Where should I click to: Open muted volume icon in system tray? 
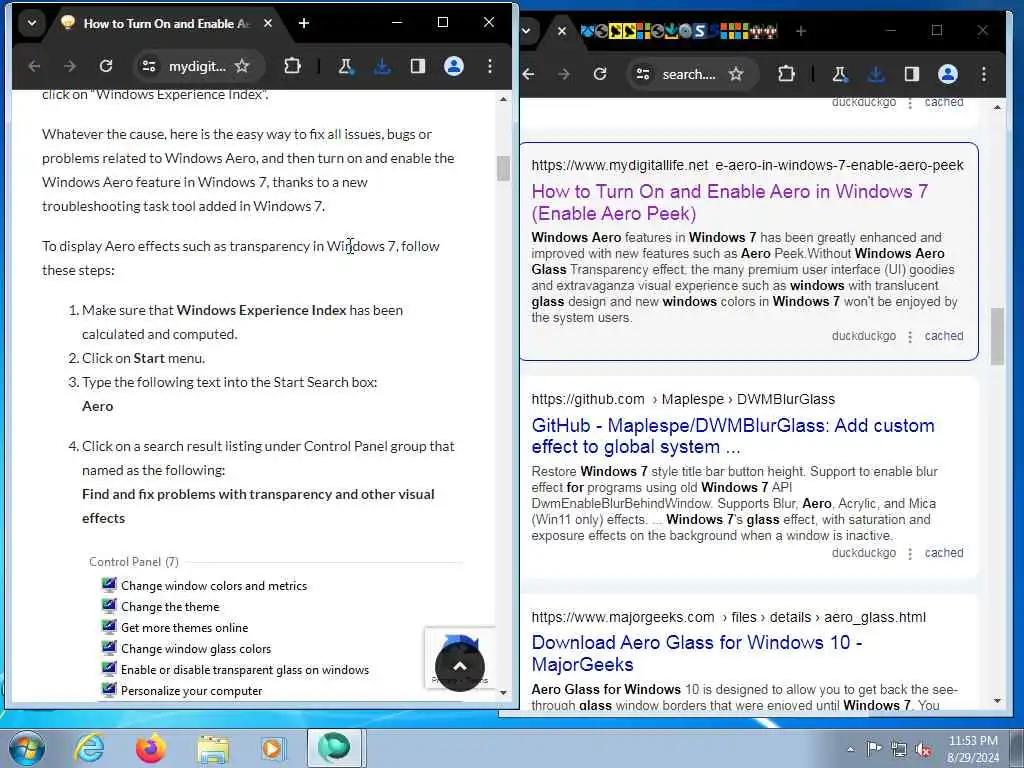point(923,750)
